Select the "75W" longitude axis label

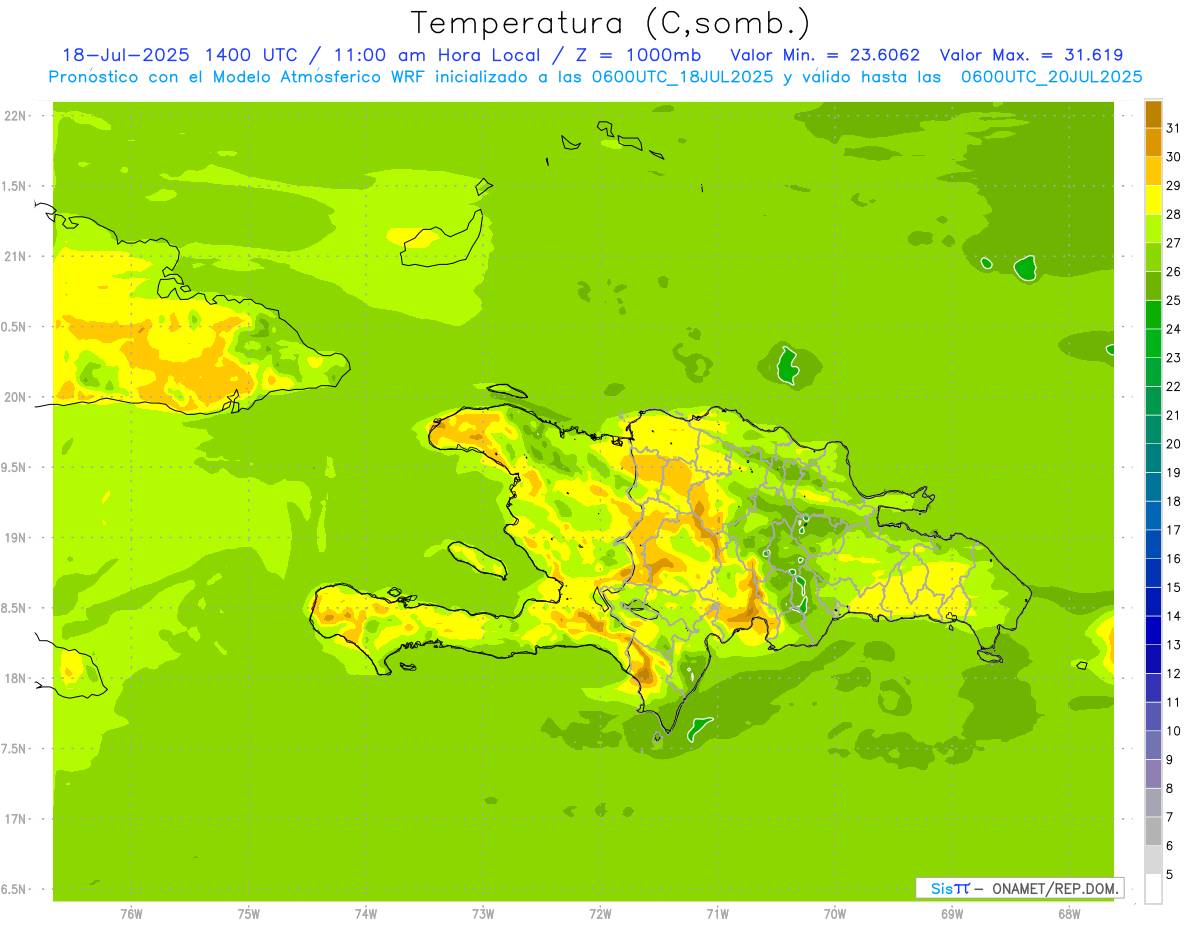(249, 914)
